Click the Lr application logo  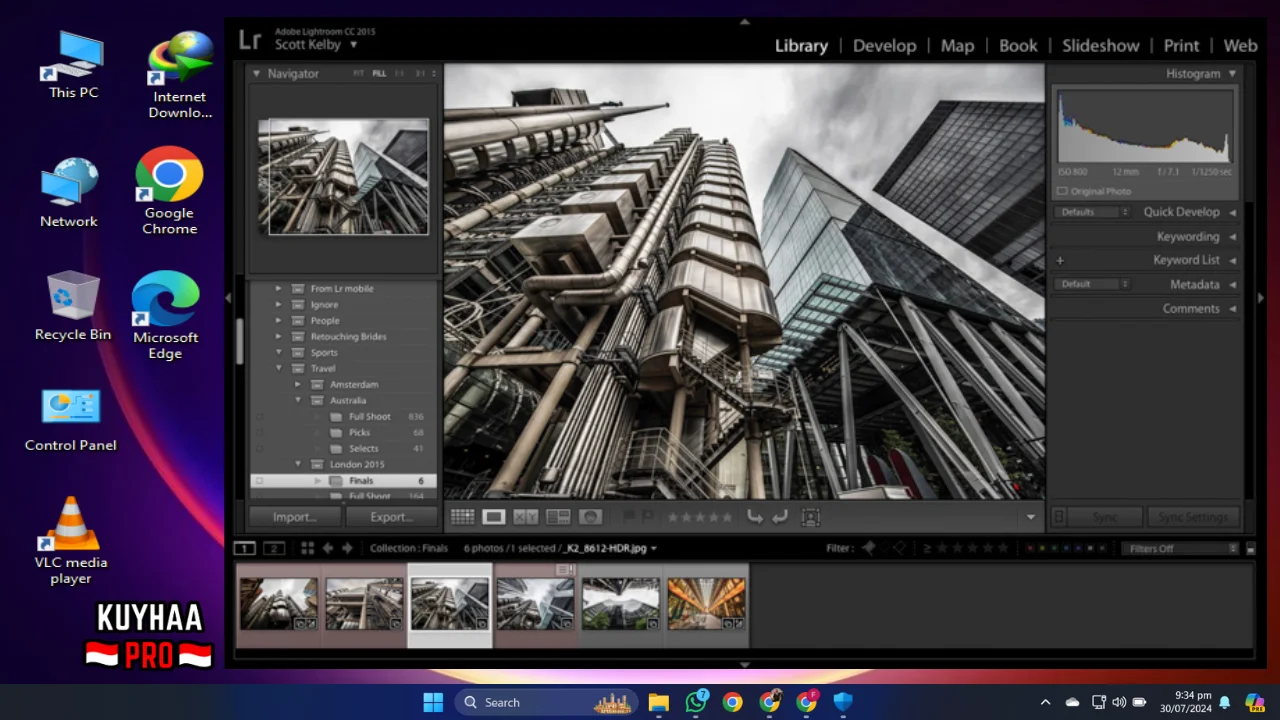[x=250, y=41]
